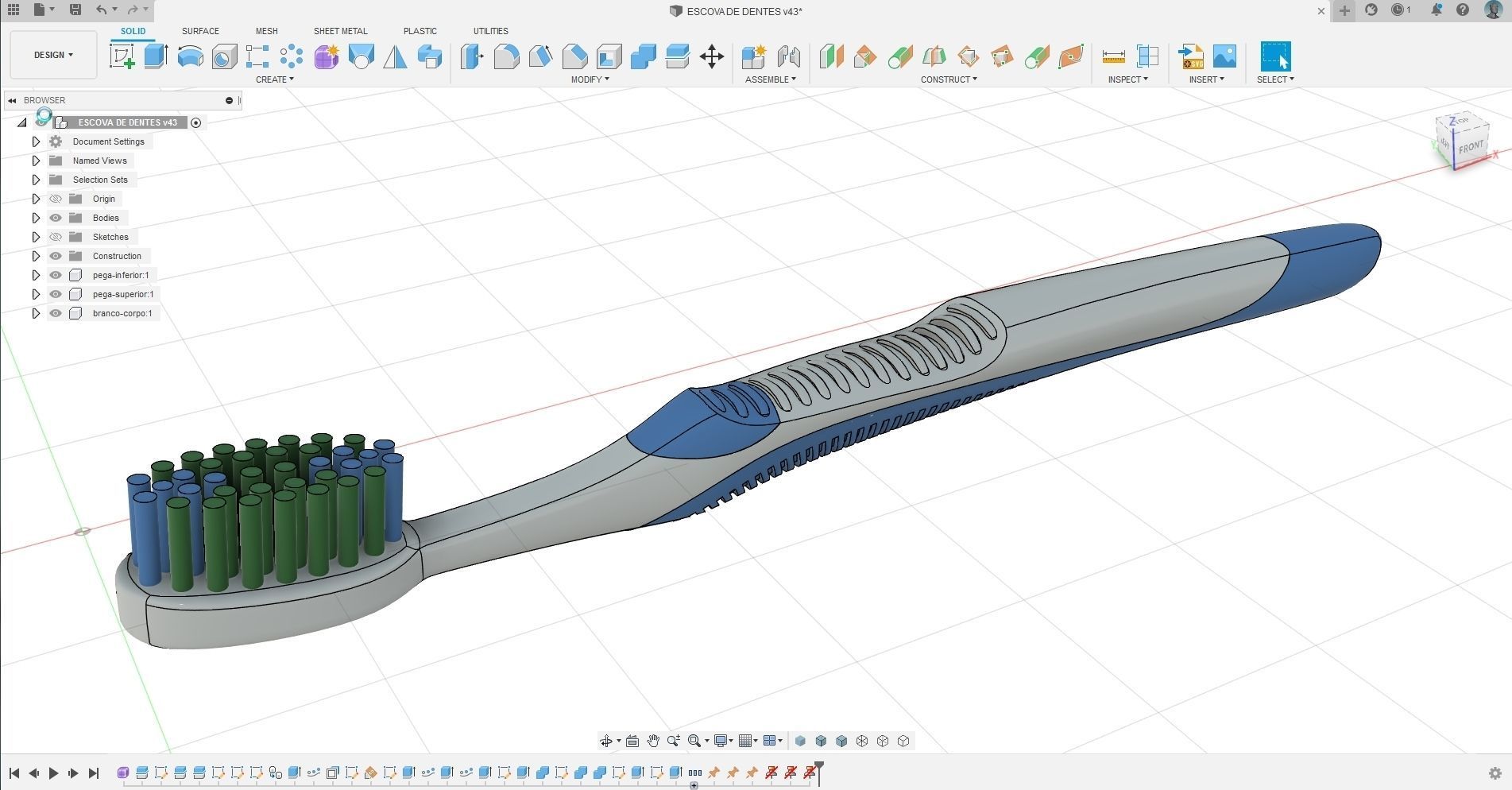Viewport: 1512px width, 790px height.
Task: Activate ESCOVA DE DENTES v43 radio button
Action: click(x=196, y=122)
